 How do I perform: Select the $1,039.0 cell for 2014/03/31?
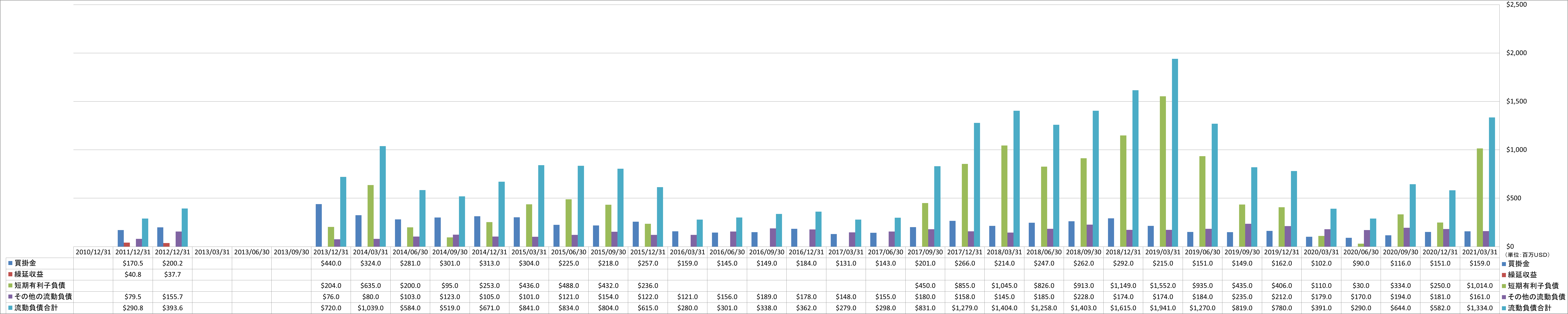pos(371,308)
